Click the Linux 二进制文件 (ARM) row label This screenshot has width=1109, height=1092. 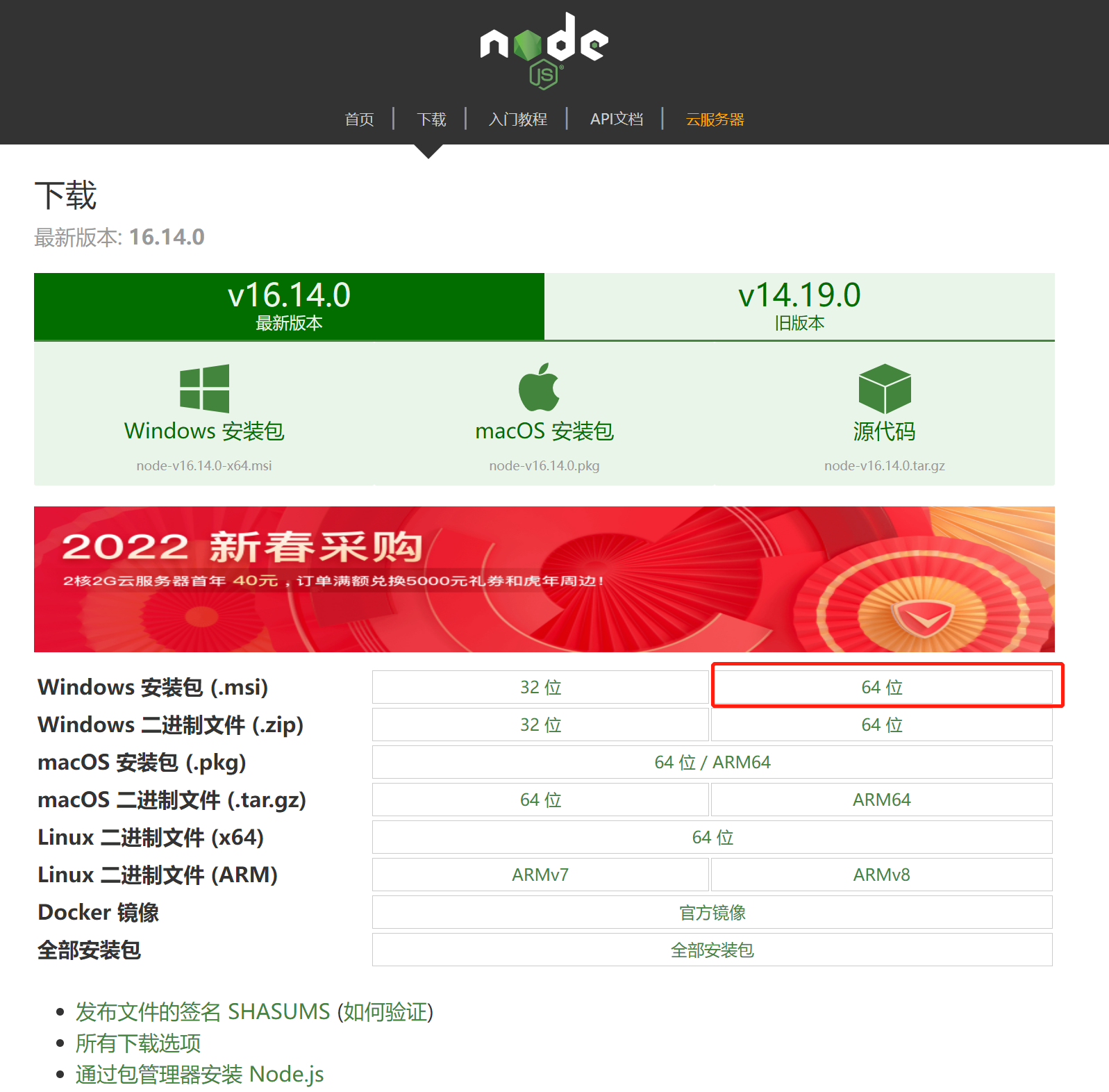[x=158, y=875]
